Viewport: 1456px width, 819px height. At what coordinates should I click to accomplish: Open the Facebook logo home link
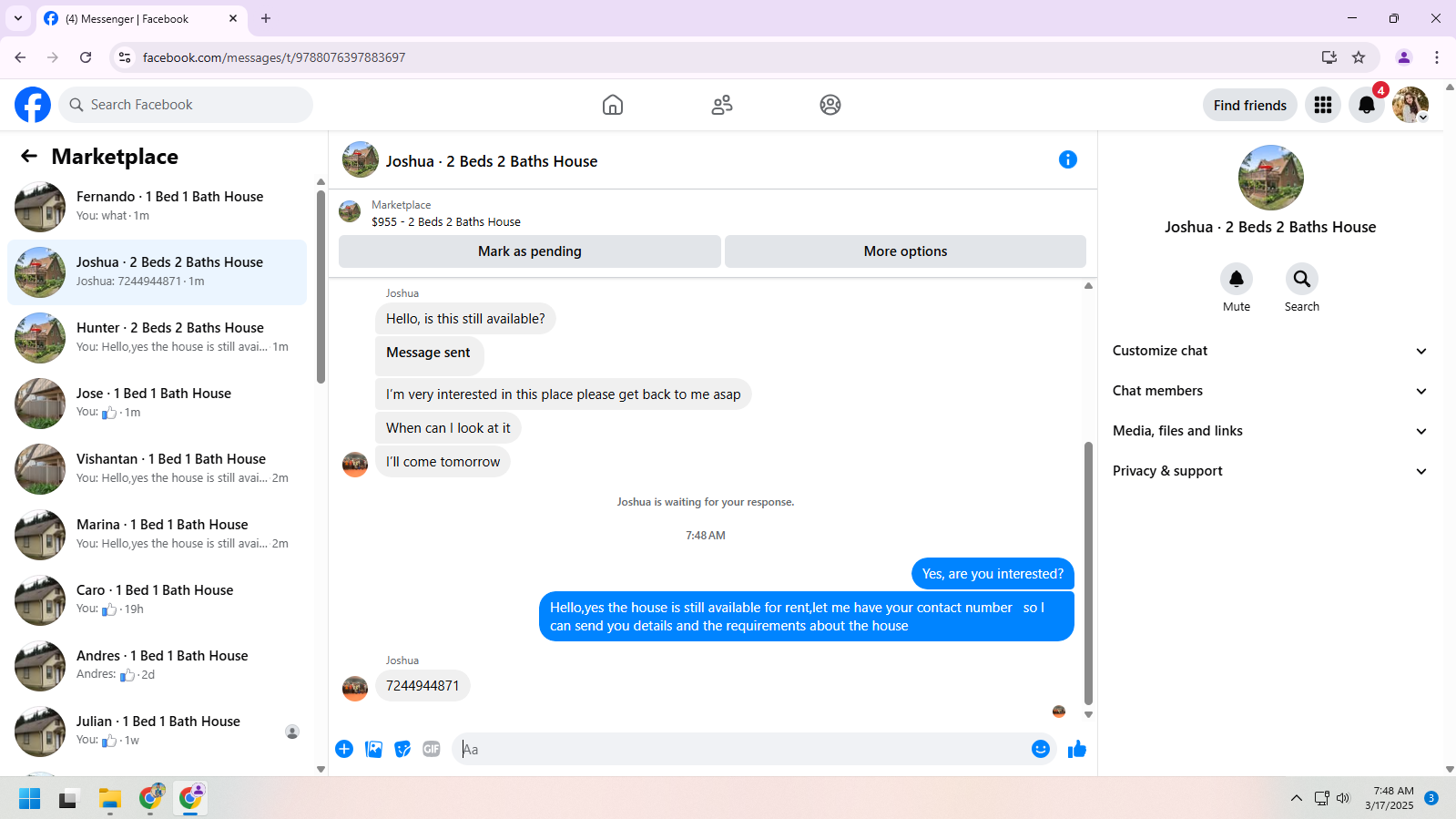click(x=33, y=105)
